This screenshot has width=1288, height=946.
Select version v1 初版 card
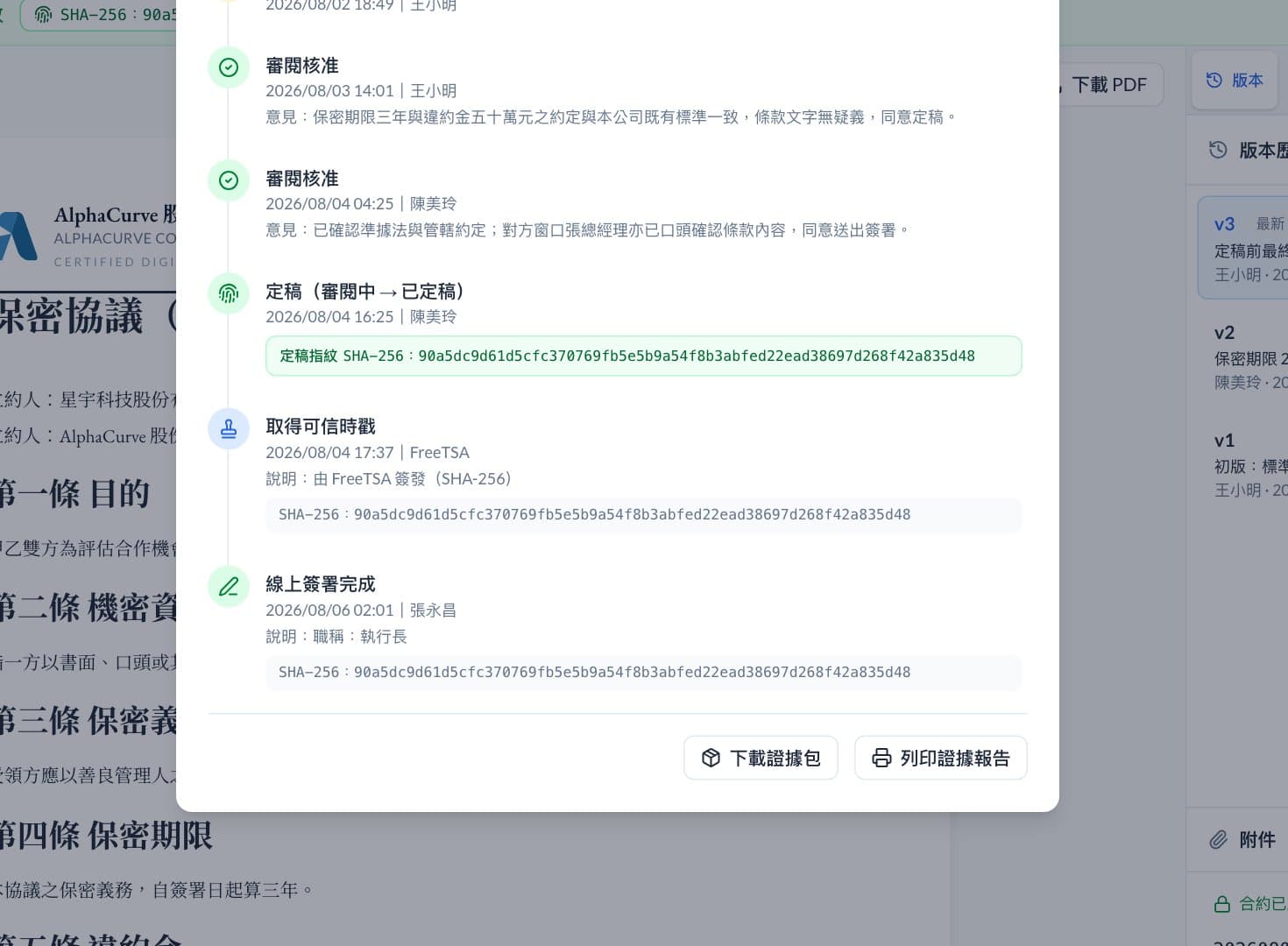pos(1244,464)
